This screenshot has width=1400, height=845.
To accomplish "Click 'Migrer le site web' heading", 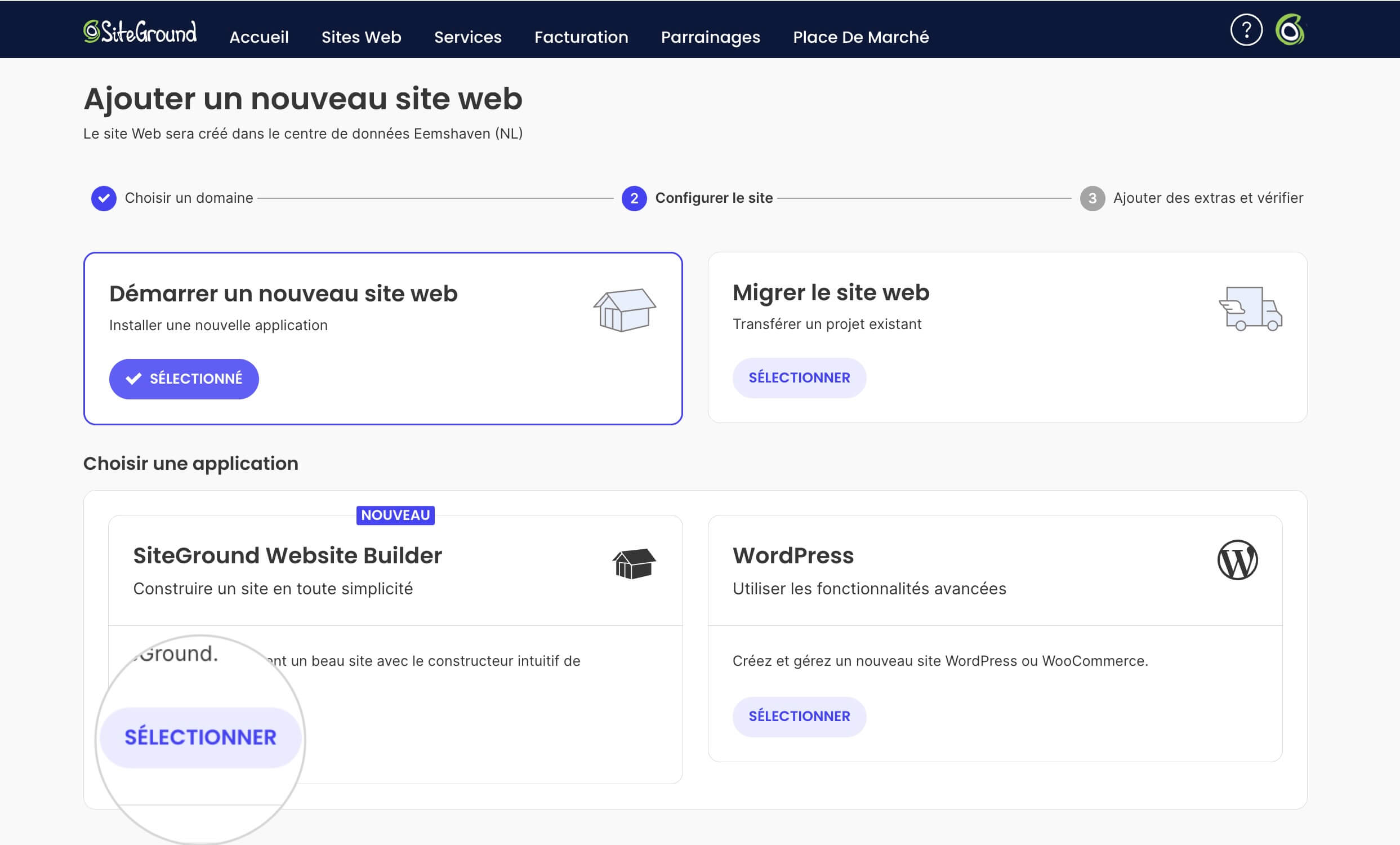I will [x=831, y=293].
